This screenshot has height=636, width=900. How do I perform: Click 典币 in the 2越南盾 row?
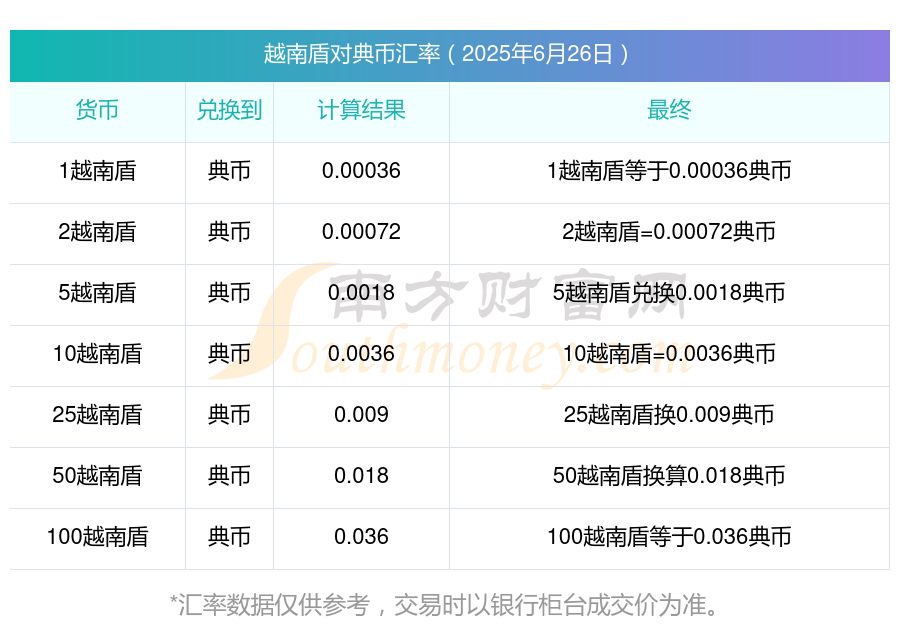(229, 232)
